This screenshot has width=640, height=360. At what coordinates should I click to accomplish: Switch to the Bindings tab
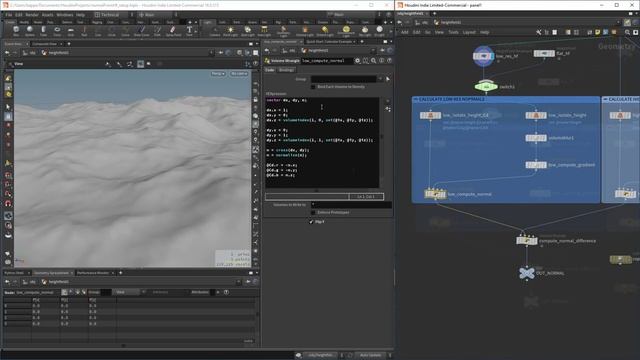(x=286, y=70)
